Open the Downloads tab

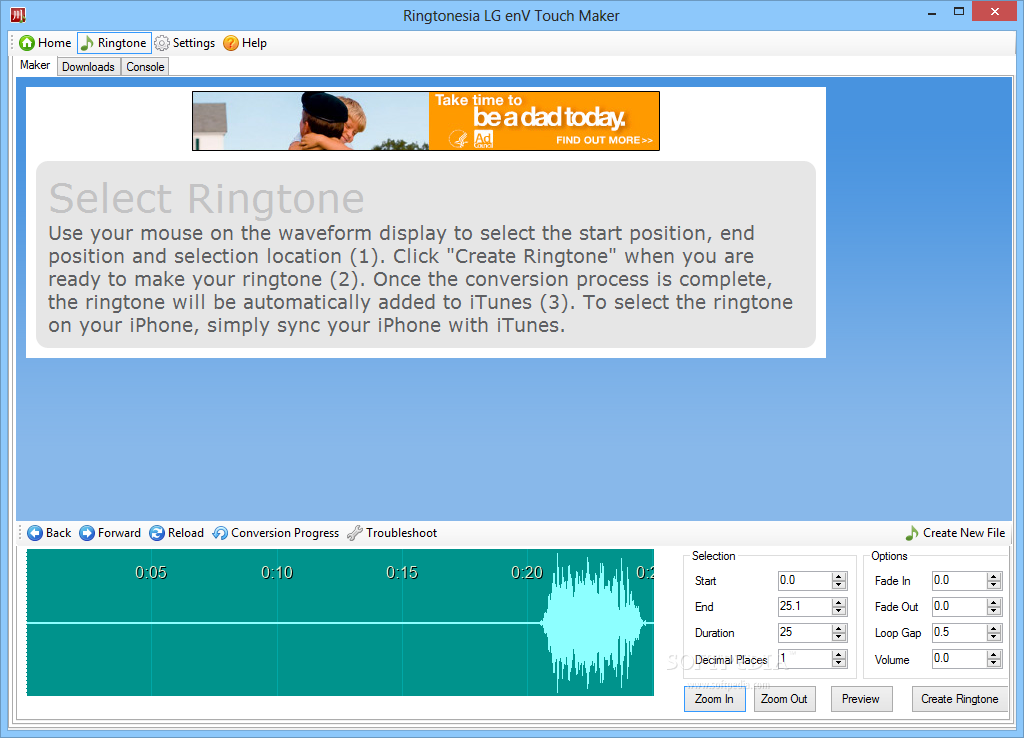coord(88,67)
